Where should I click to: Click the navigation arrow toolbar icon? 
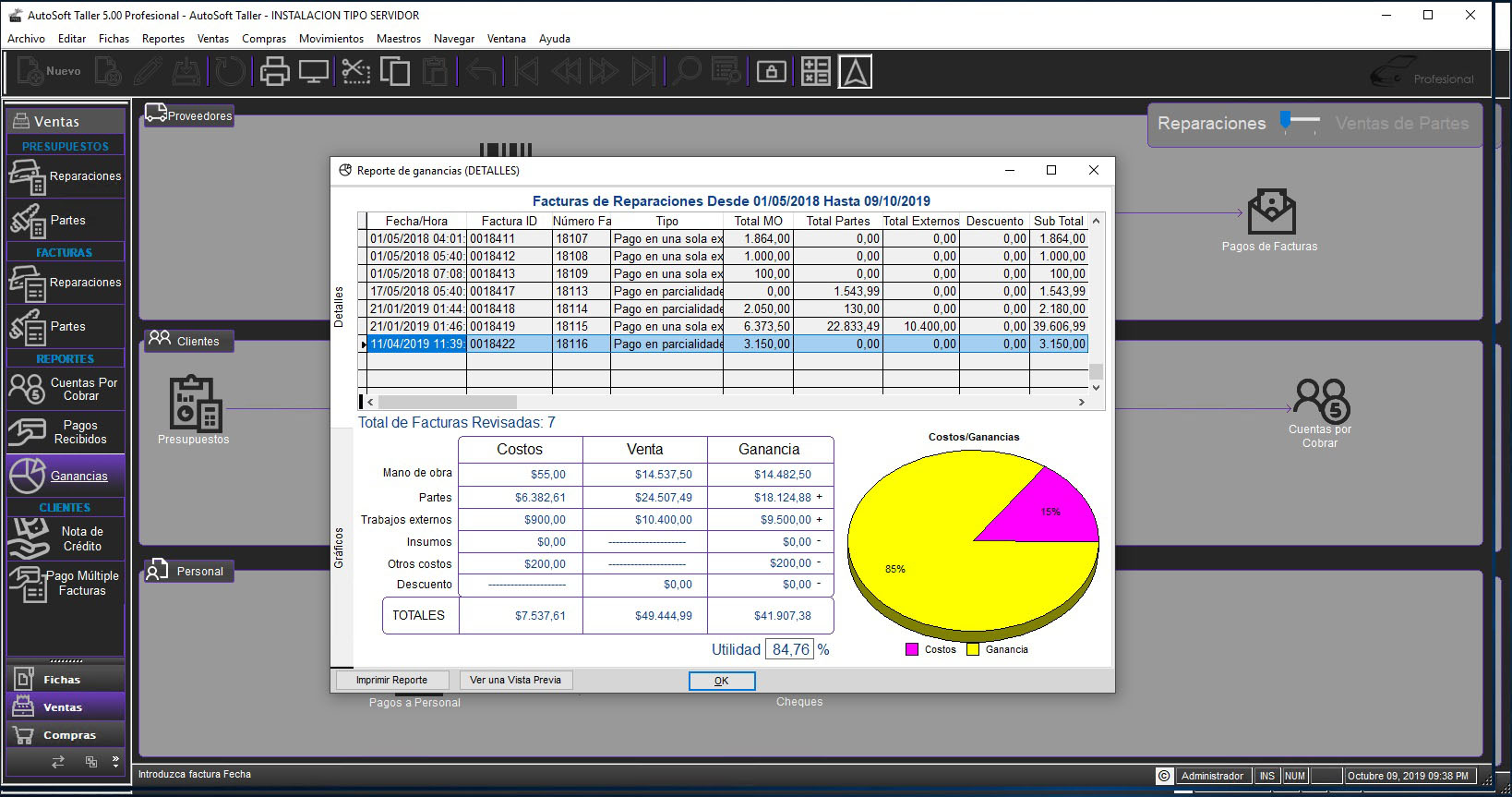click(856, 71)
